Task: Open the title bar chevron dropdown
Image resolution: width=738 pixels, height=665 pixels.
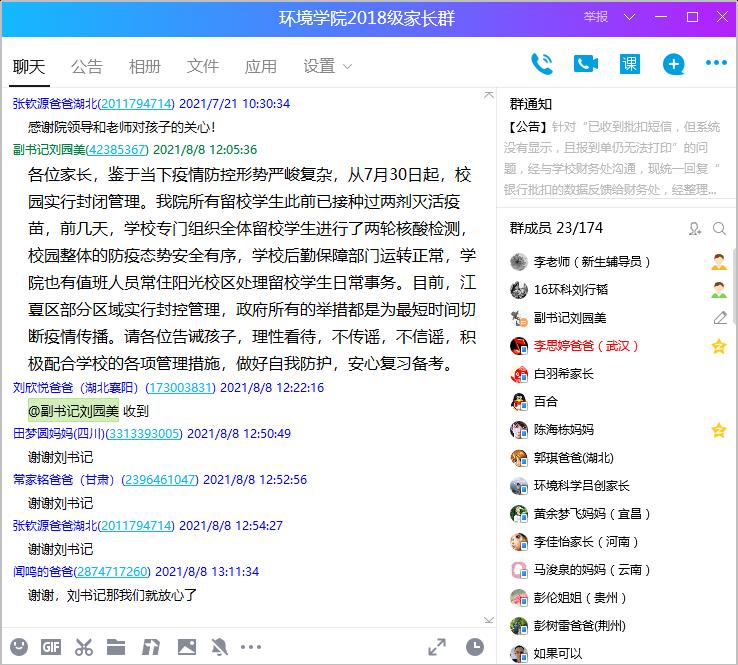Action: [628, 17]
